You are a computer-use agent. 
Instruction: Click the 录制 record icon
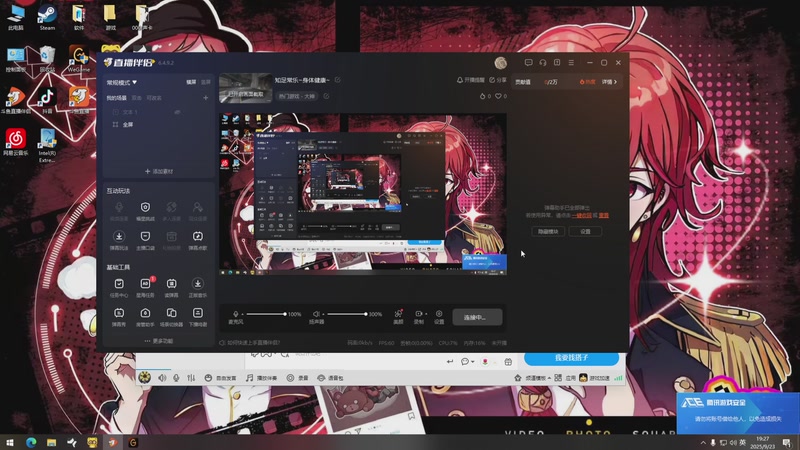click(419, 316)
